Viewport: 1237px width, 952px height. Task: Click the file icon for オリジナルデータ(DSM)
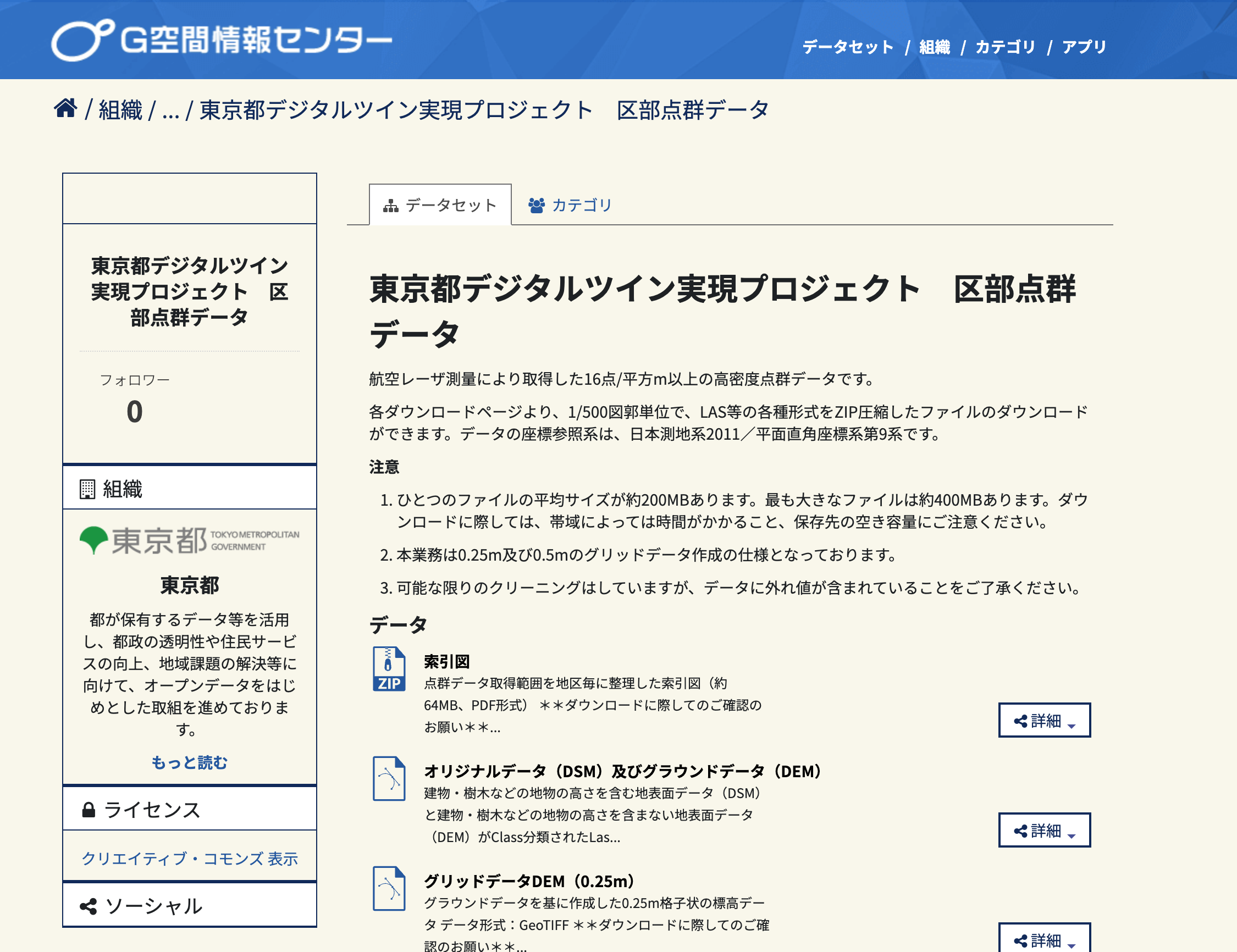[389, 779]
